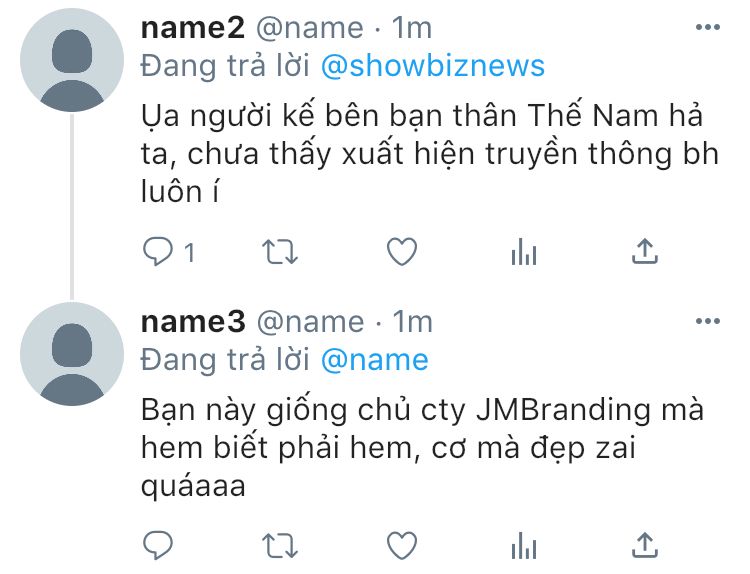View analytics of name3's tweet
Viewport: 750px width, 574px height.
524,545
